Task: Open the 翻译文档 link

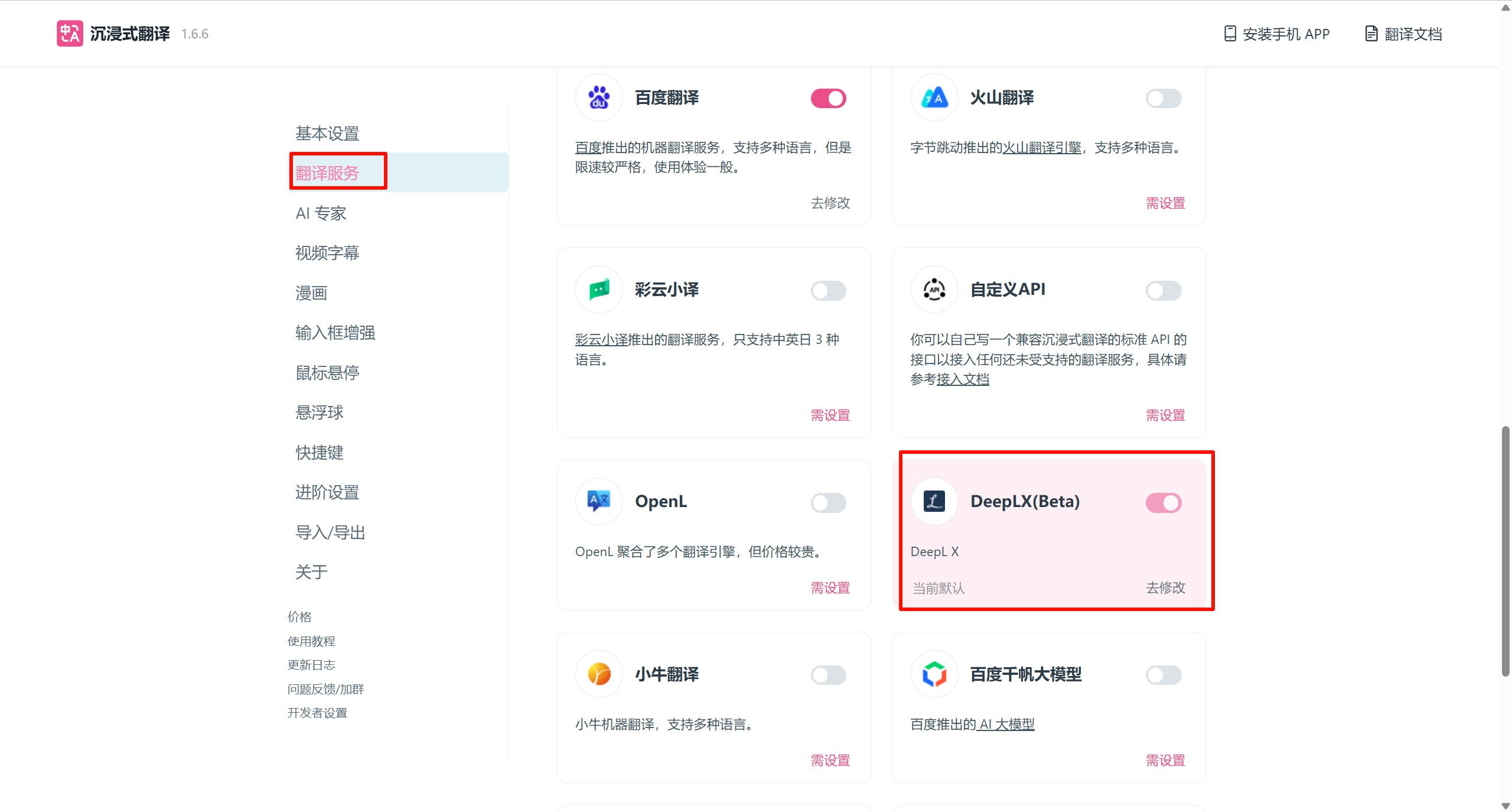Action: [1404, 34]
